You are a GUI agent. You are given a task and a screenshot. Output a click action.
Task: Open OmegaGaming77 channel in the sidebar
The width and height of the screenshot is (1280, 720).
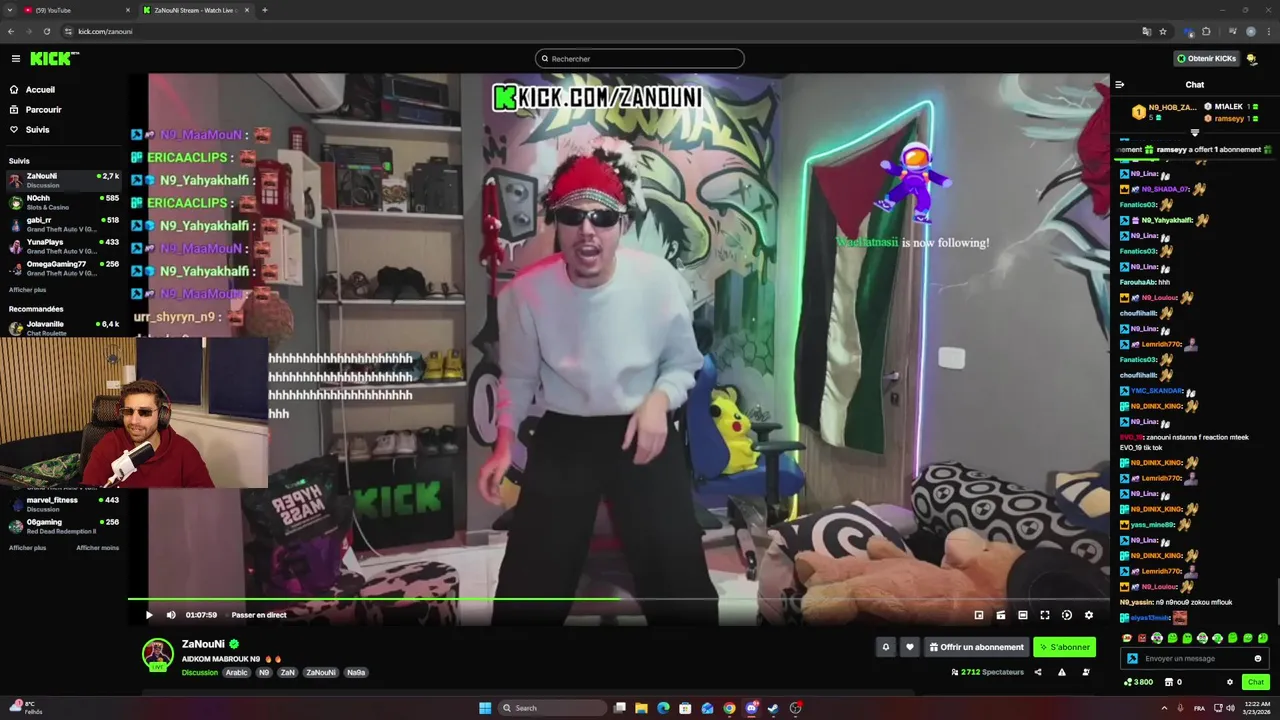tap(64, 268)
